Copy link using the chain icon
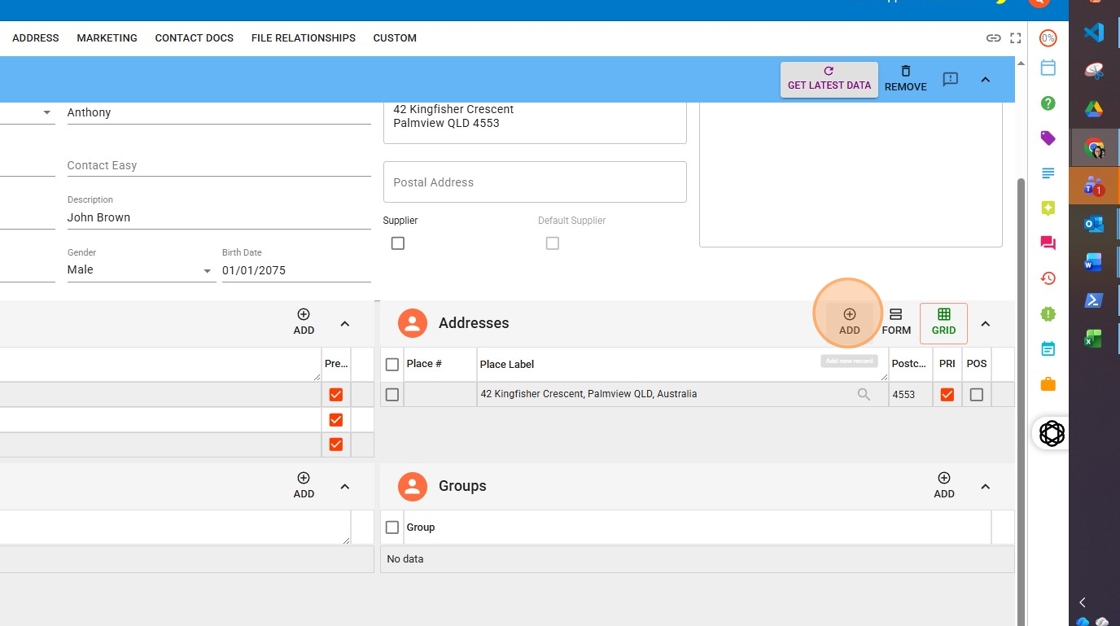The height and width of the screenshot is (626, 1120). tap(993, 38)
